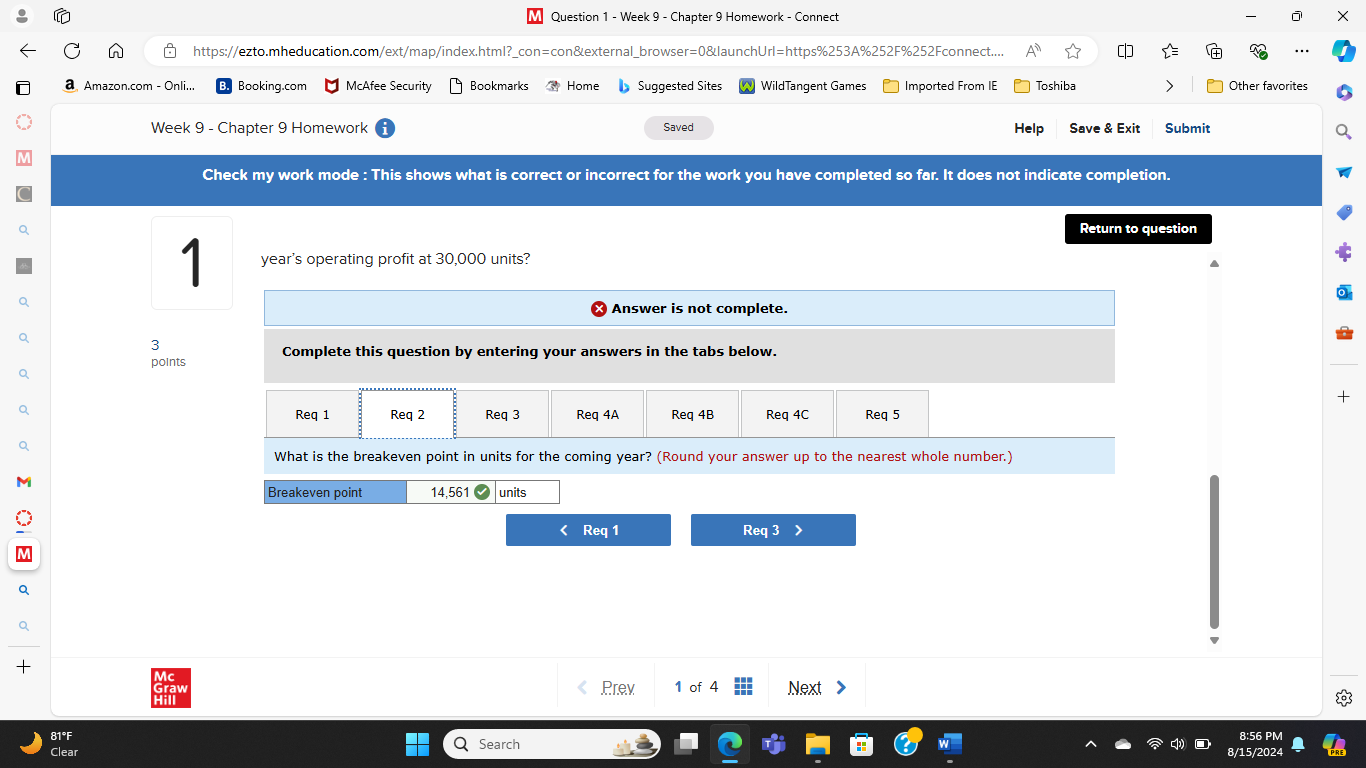
Task: Switch to the Gmail vertical tab
Action: tap(24, 482)
